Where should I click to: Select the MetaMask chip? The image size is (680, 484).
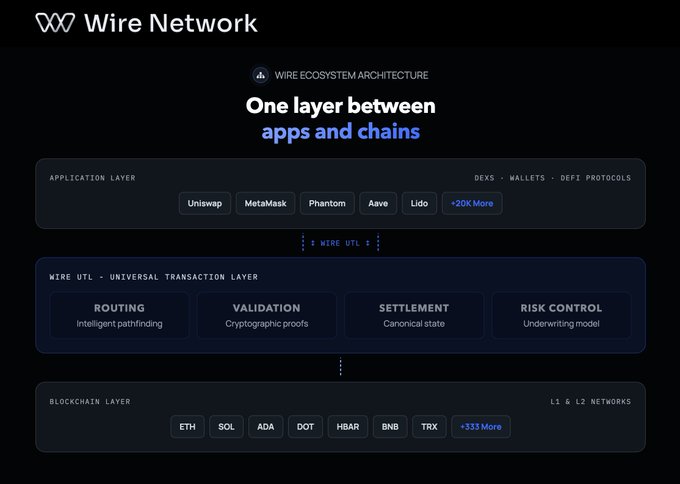click(265, 203)
